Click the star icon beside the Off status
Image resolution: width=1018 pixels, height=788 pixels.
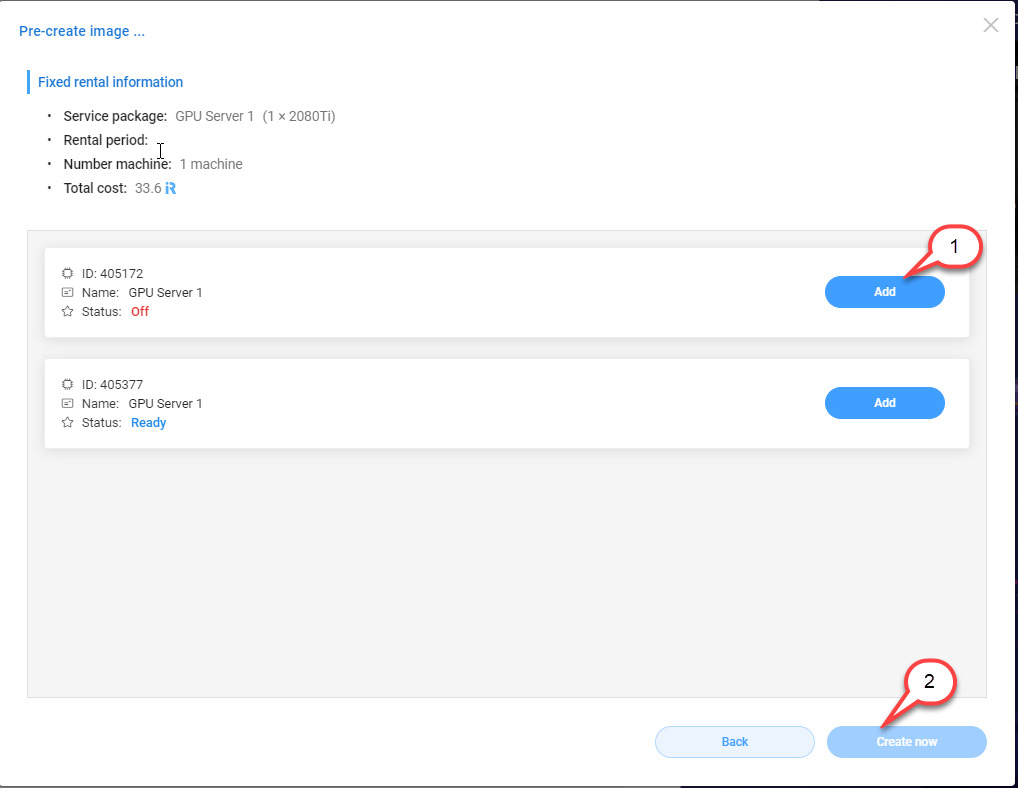pyautogui.click(x=68, y=311)
